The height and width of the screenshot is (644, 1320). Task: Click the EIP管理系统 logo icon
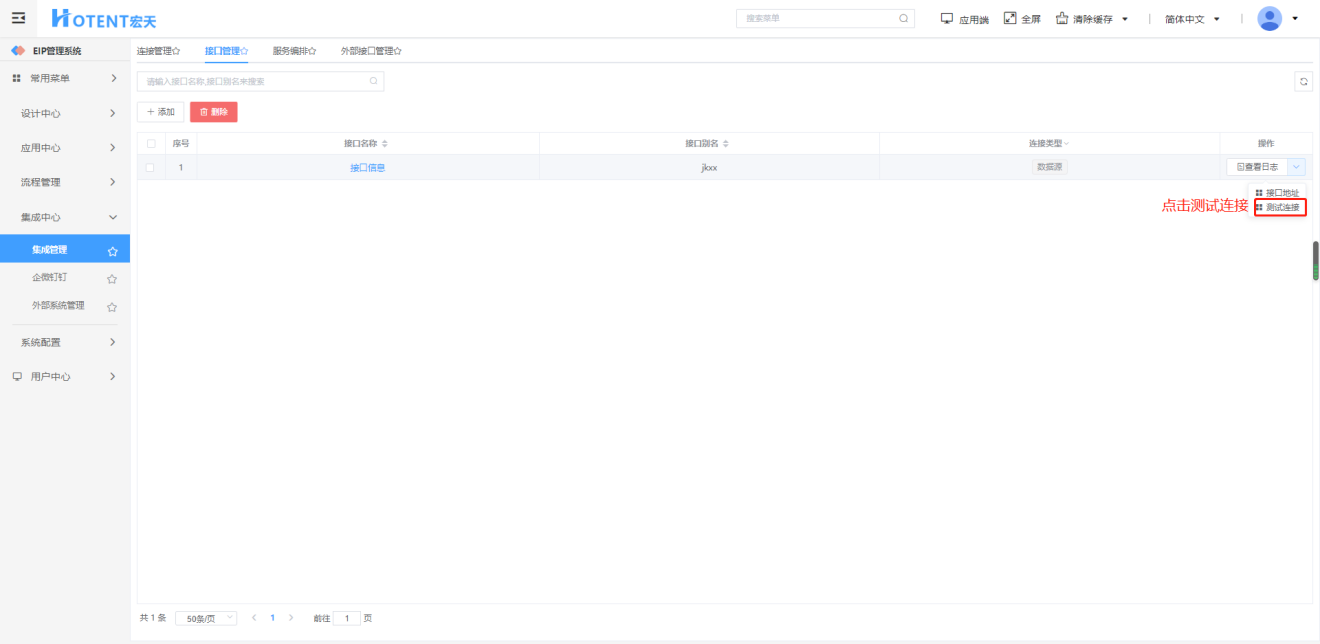coord(18,51)
